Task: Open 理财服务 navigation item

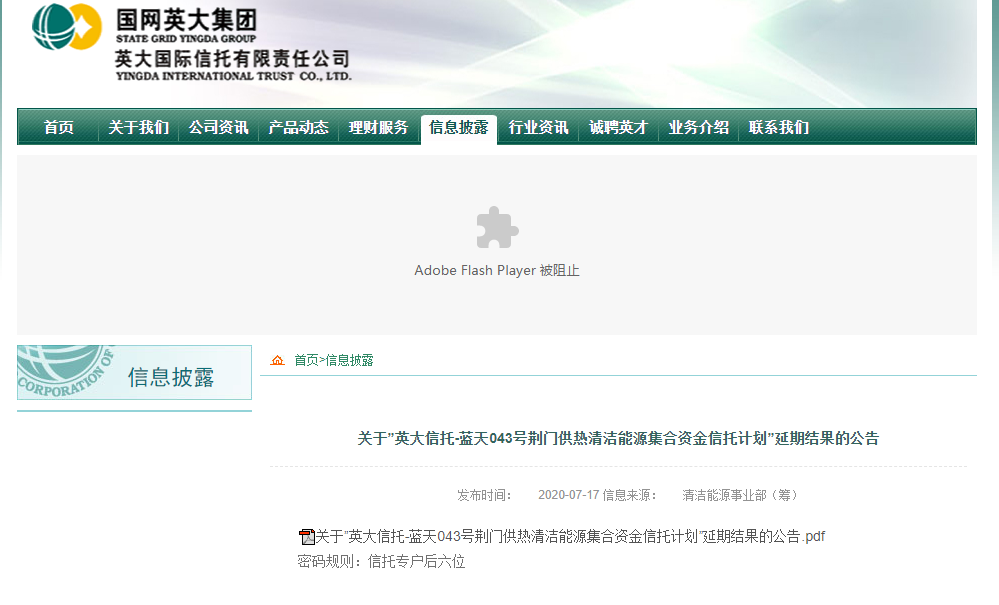Action: point(378,127)
